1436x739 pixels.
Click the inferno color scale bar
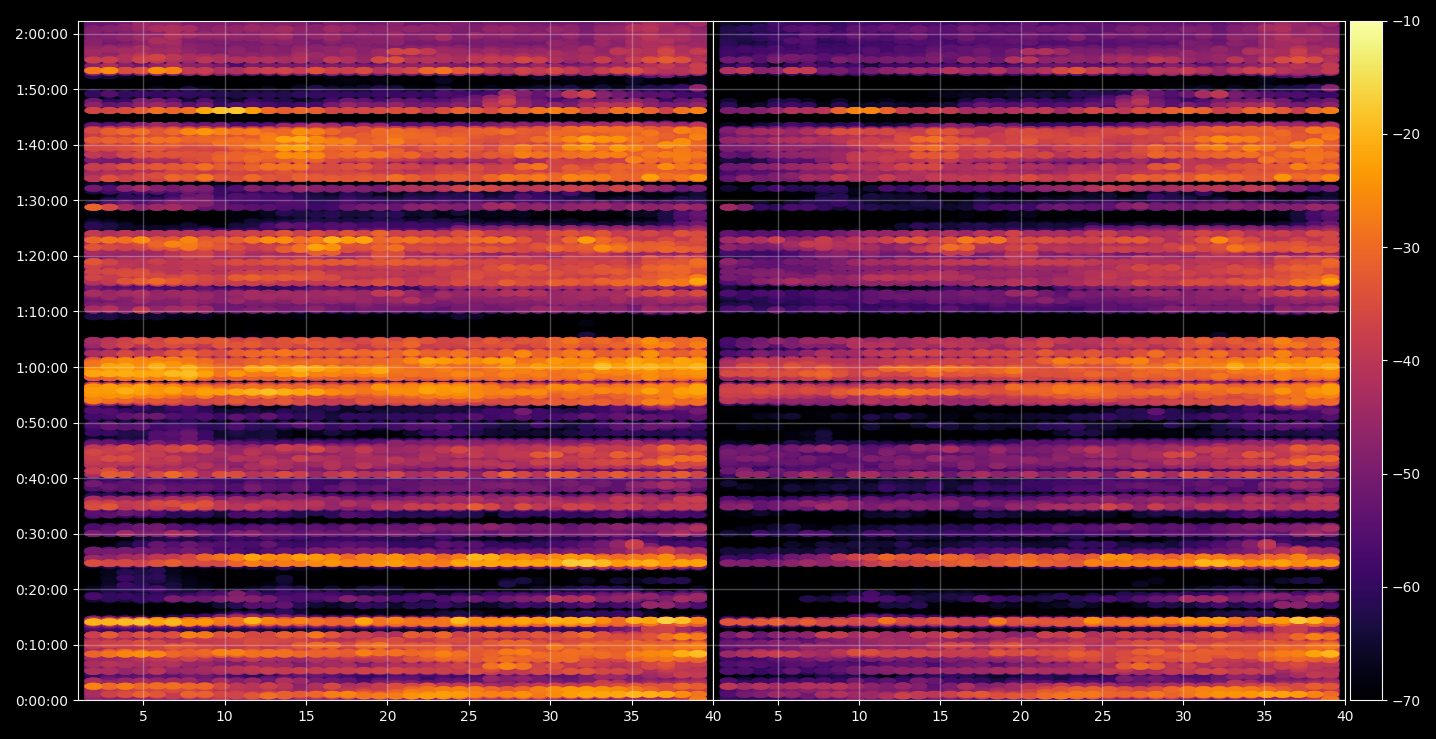click(1366, 361)
